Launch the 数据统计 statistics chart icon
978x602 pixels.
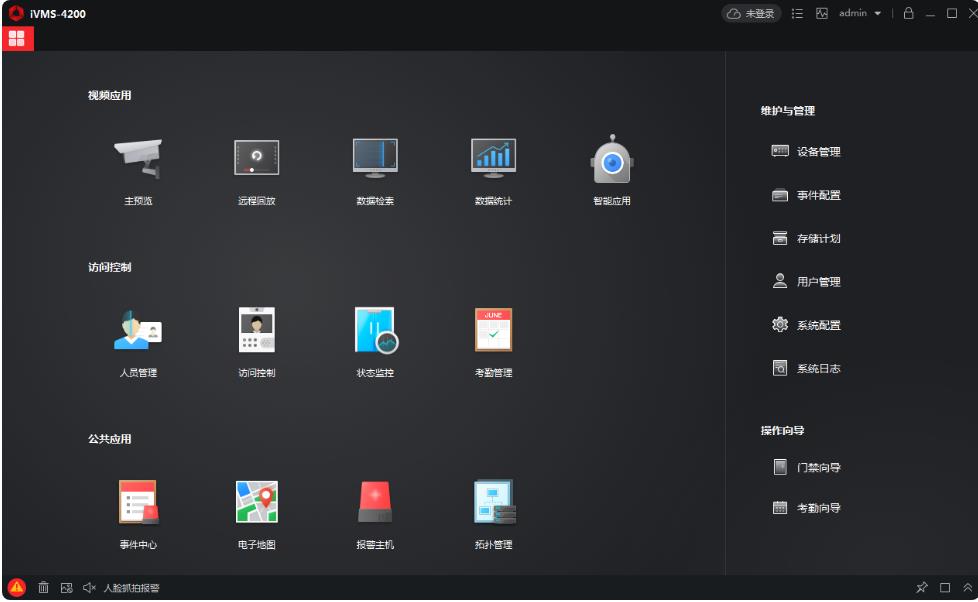(x=493, y=158)
